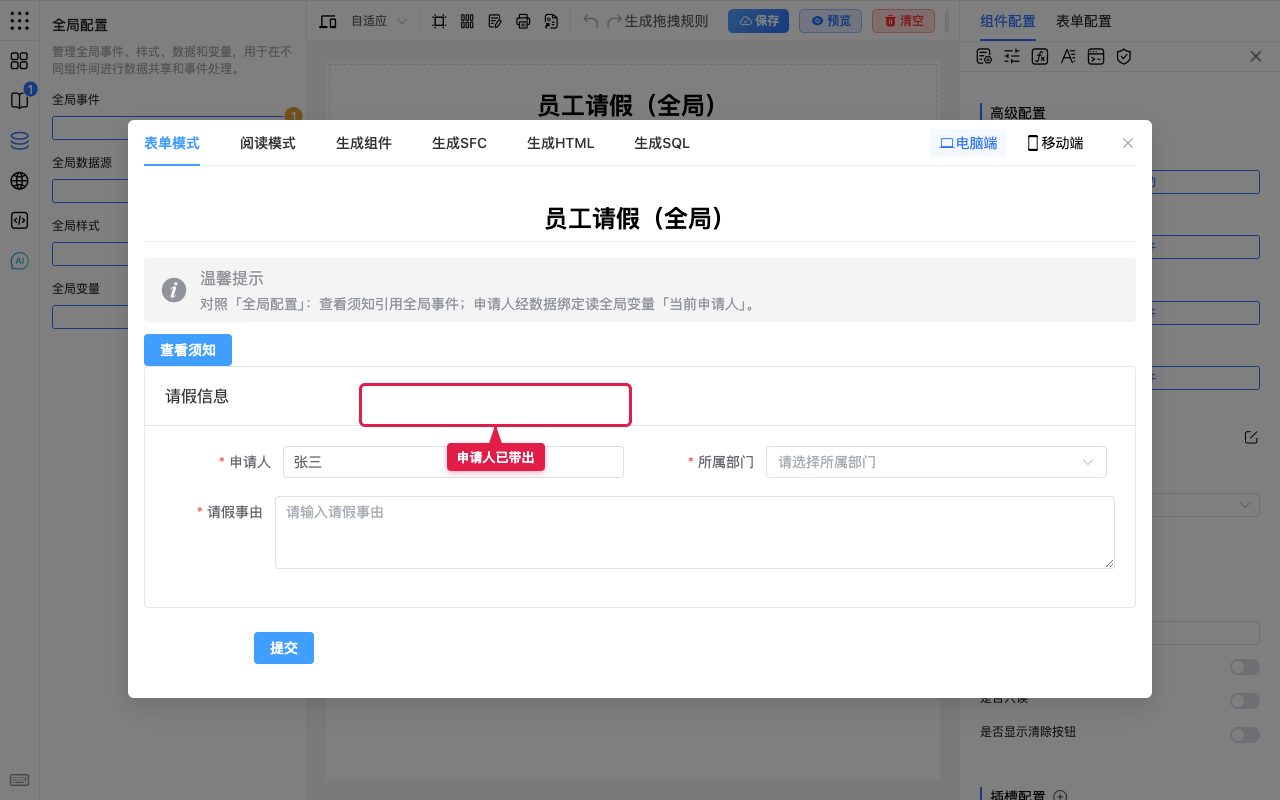Viewport: 1280px width, 800px height.
Task: Toggle the topmost switch in right panel
Action: point(1245,667)
